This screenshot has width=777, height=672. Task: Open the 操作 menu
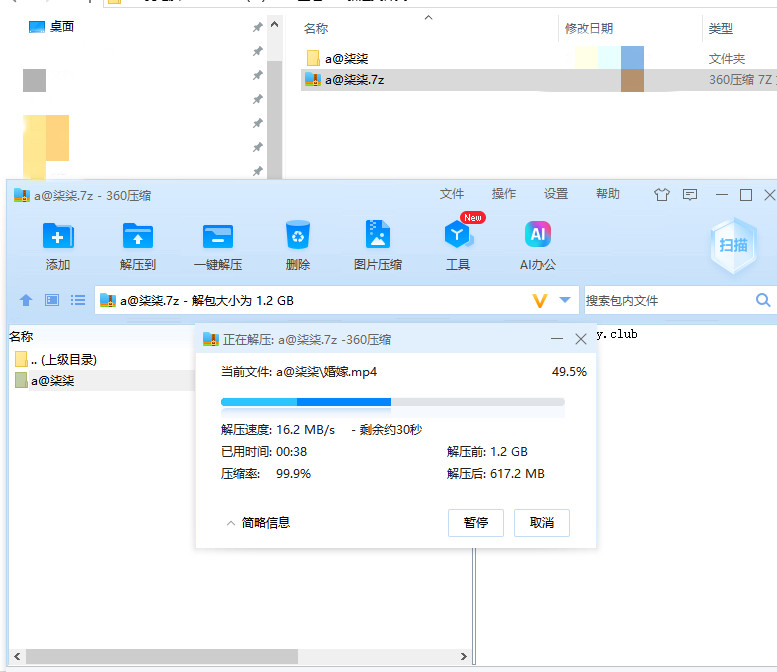point(504,194)
